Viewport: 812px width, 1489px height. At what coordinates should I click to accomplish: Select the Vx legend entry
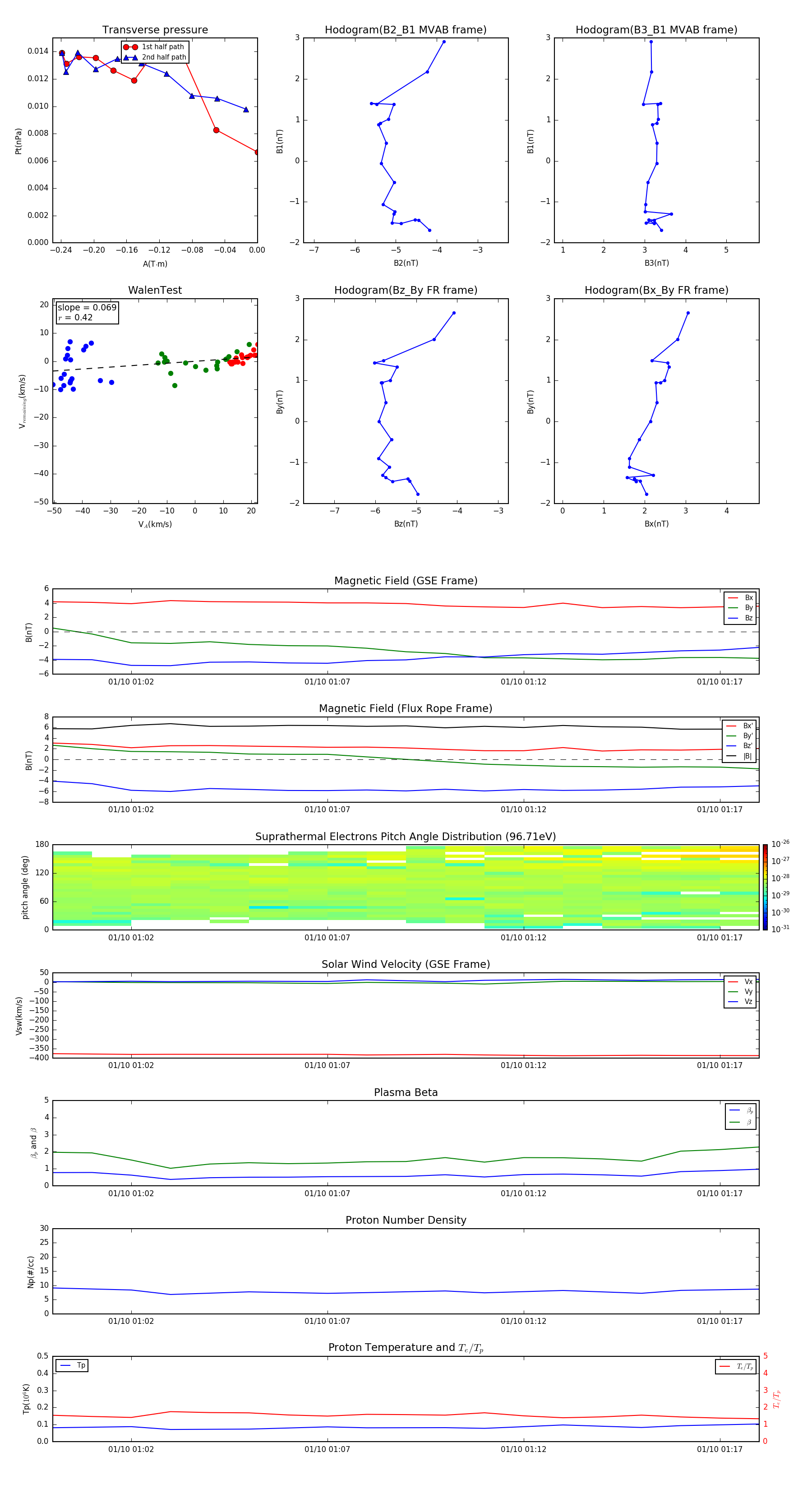click(x=740, y=981)
